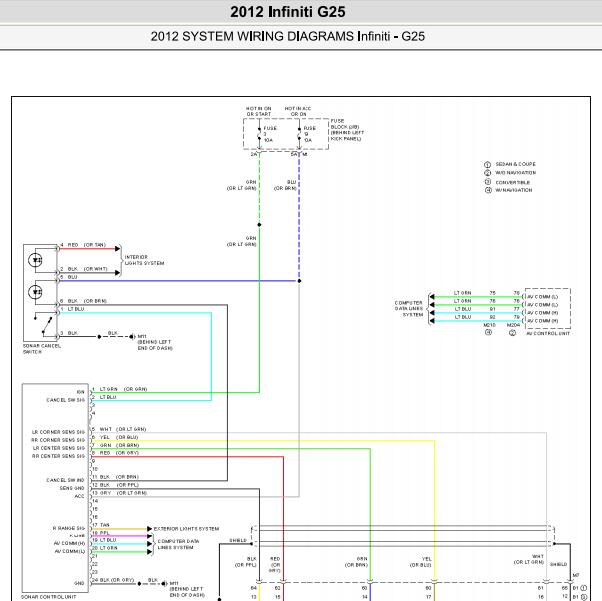Click the 'CANCEL SW IND' pin label

pos(65,480)
